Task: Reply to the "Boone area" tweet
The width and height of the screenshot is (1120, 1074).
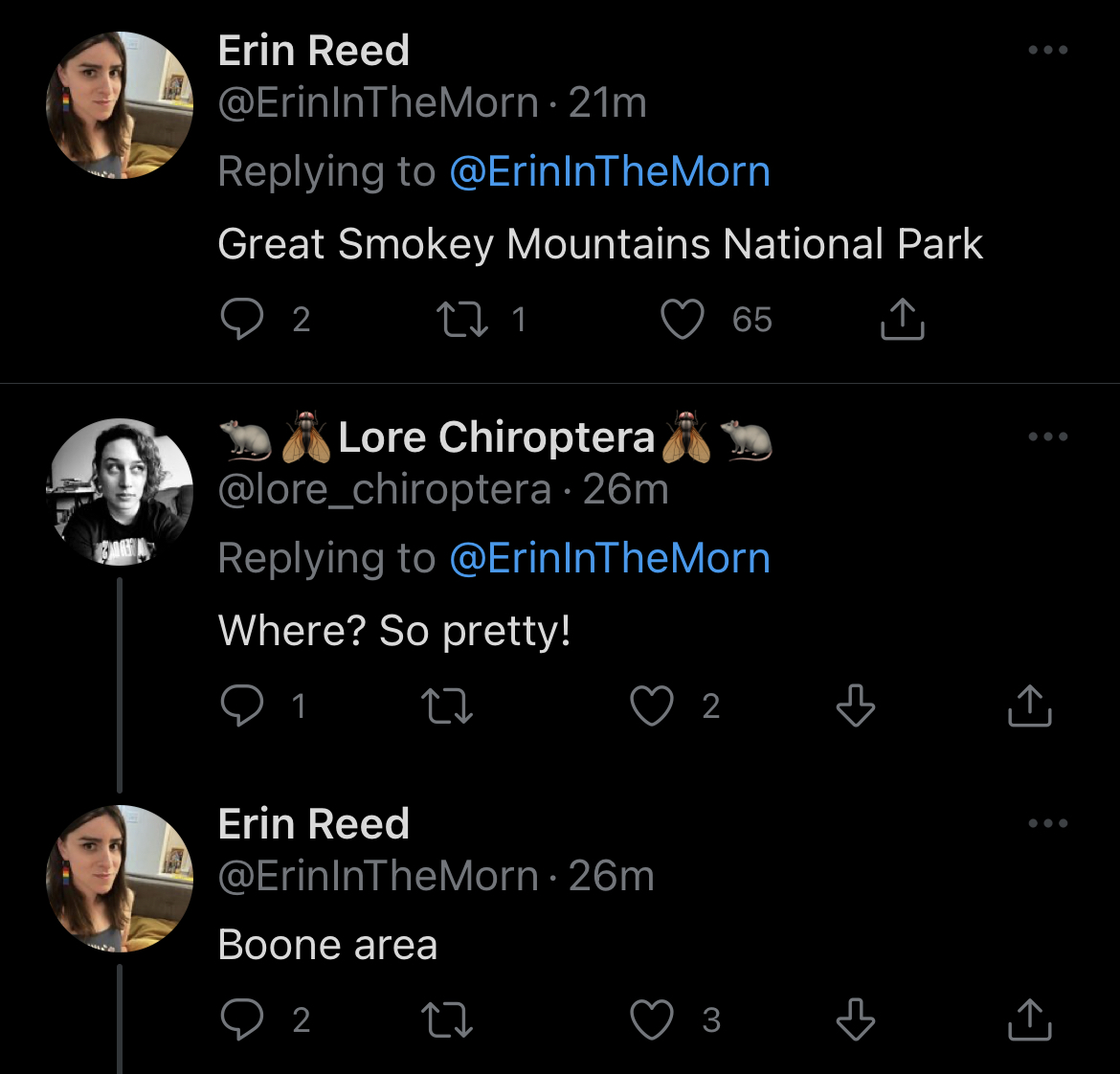Action: (241, 1020)
